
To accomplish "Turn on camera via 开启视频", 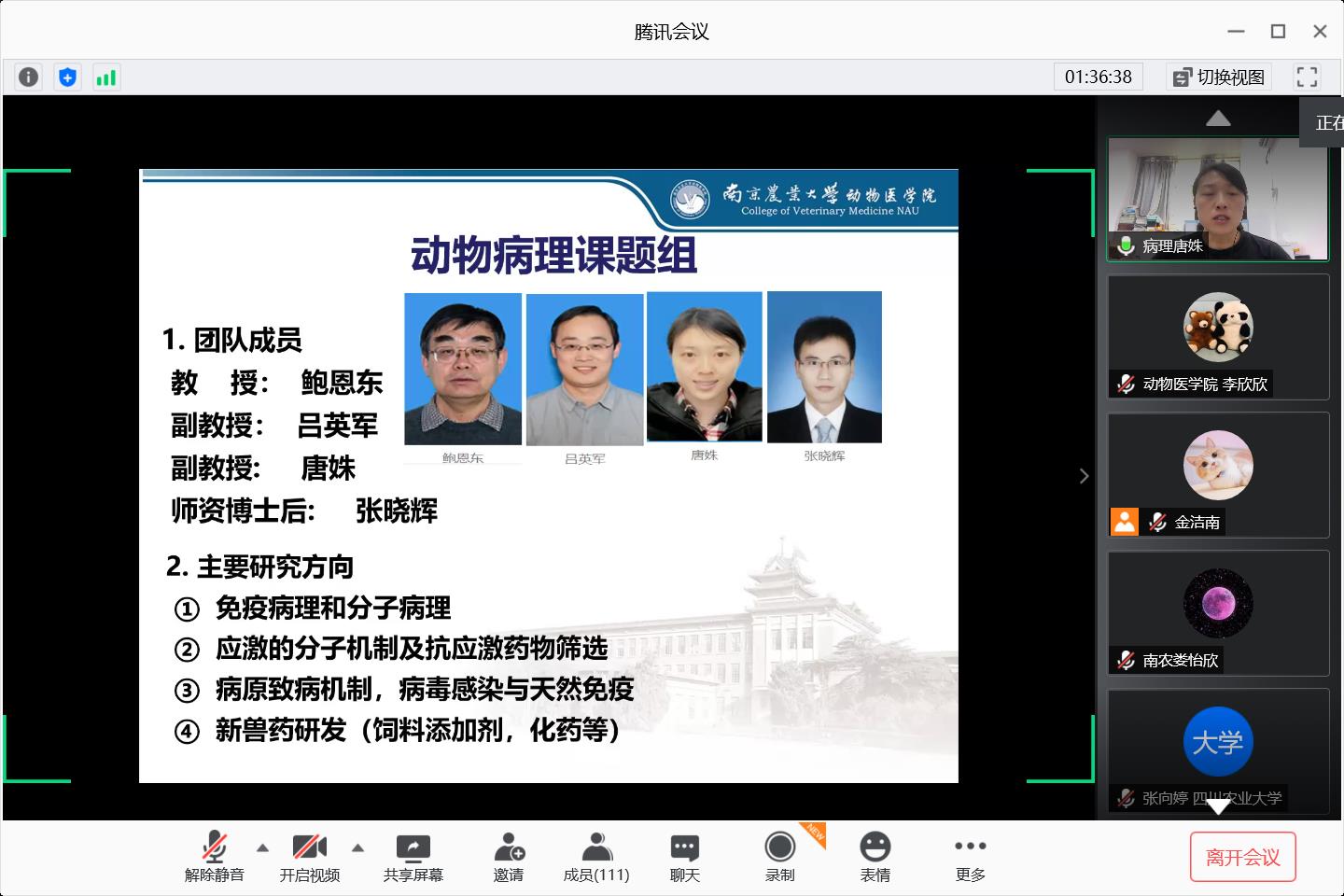I will 309,857.
